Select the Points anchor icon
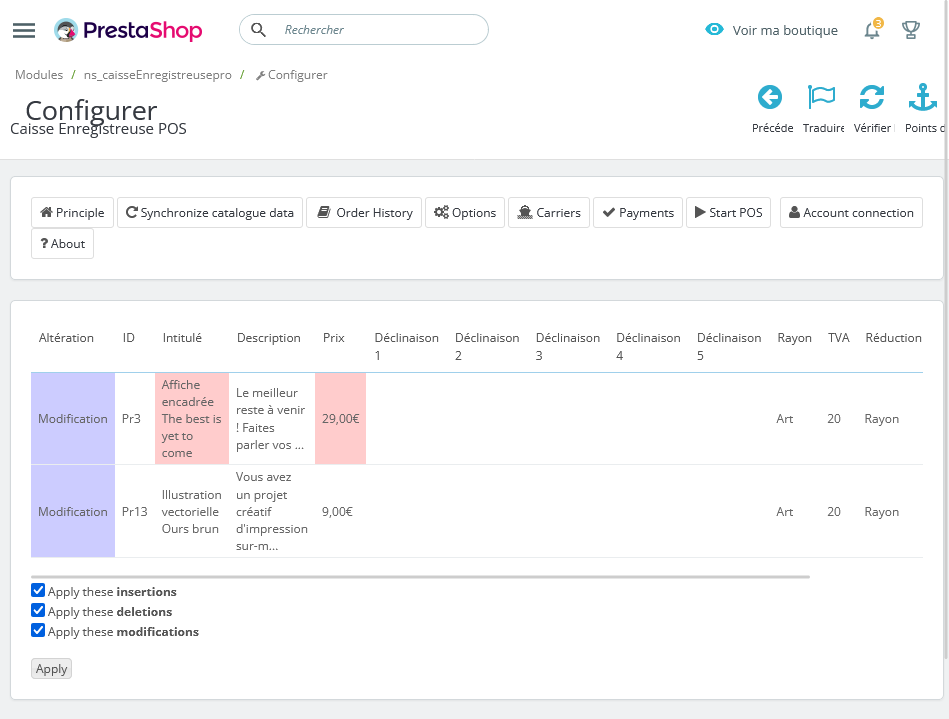 click(x=921, y=97)
